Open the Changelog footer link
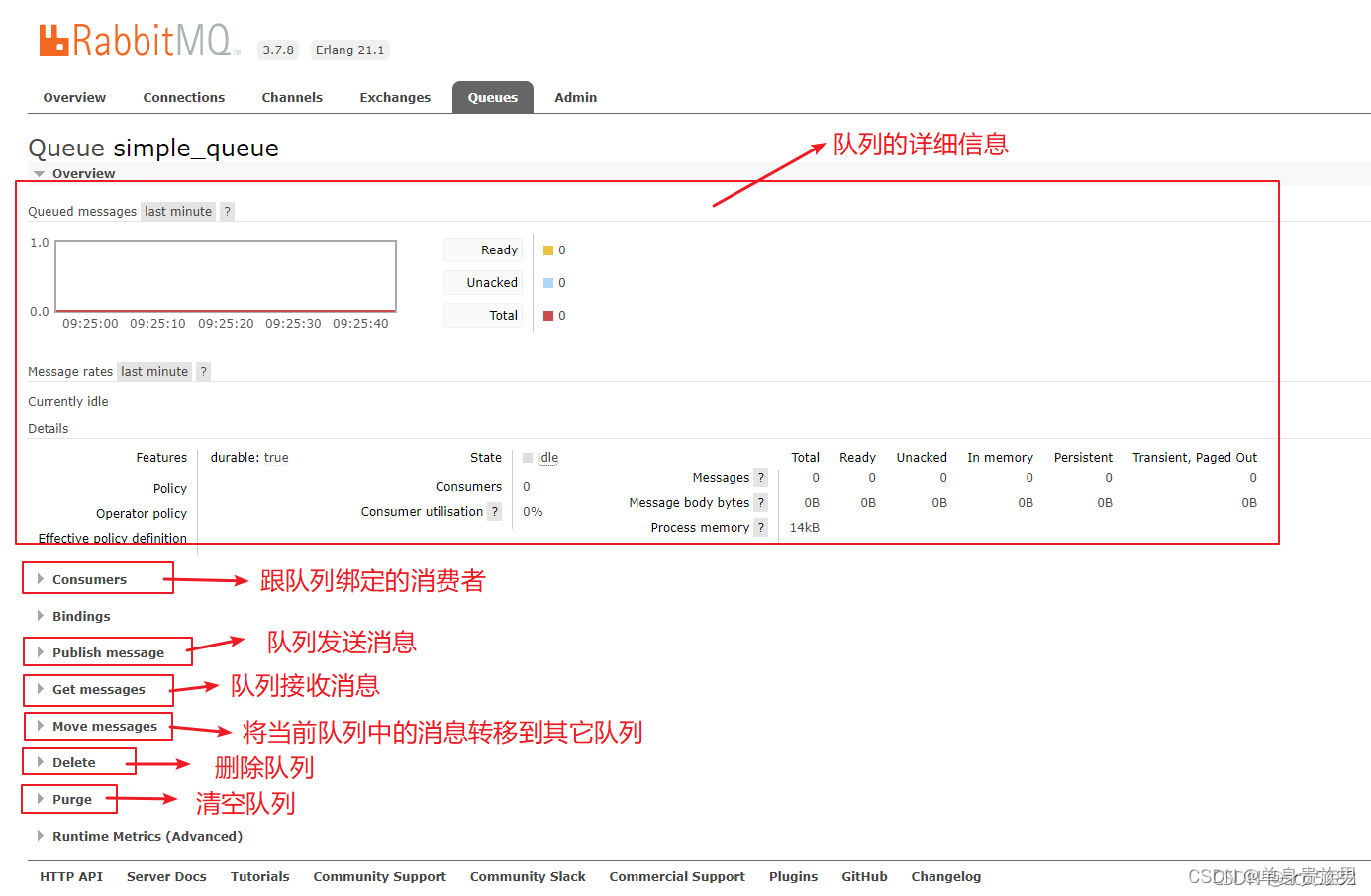The width and height of the screenshot is (1371, 896). pyautogui.click(x=946, y=876)
